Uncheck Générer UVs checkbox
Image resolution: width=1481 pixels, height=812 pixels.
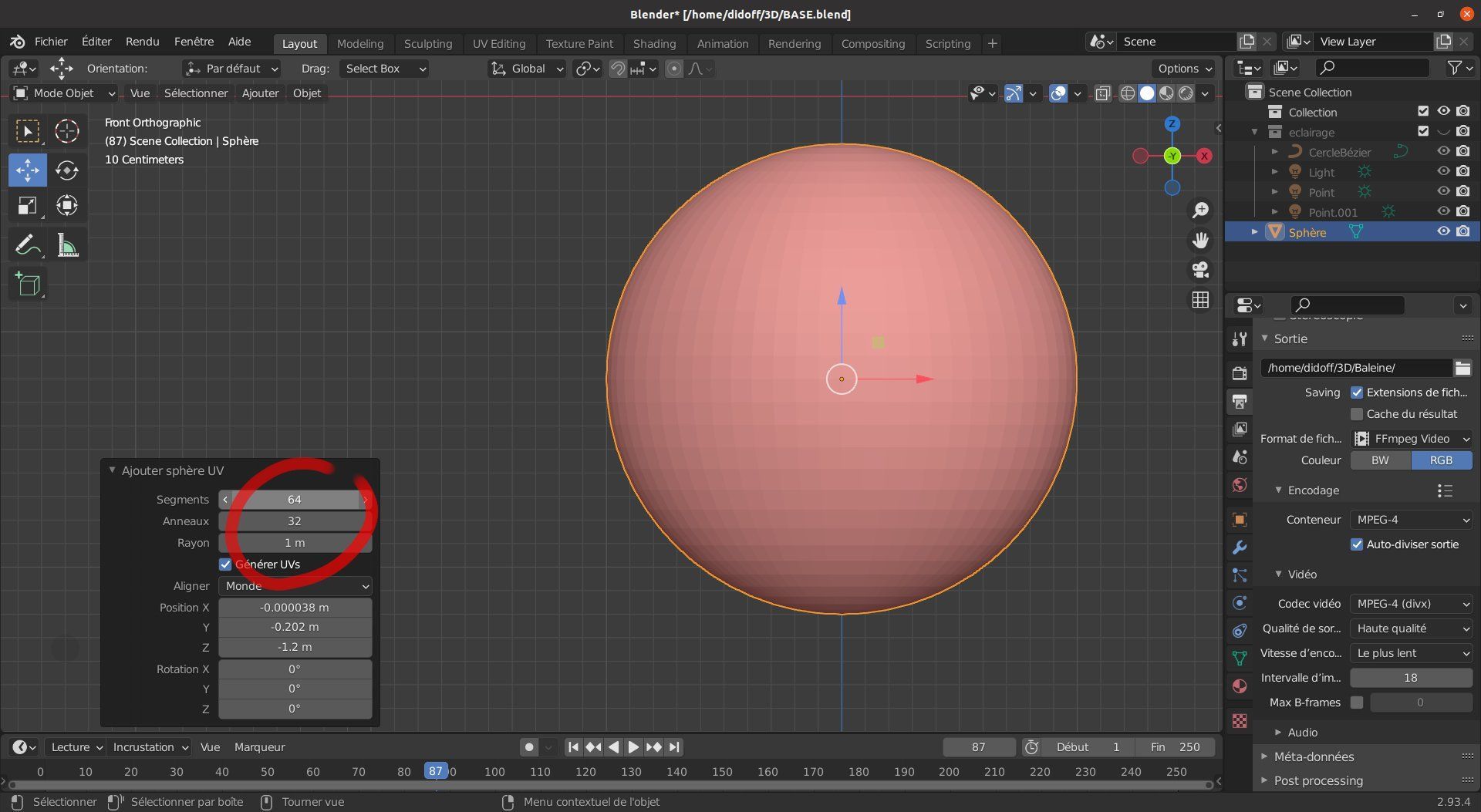[x=225, y=564]
